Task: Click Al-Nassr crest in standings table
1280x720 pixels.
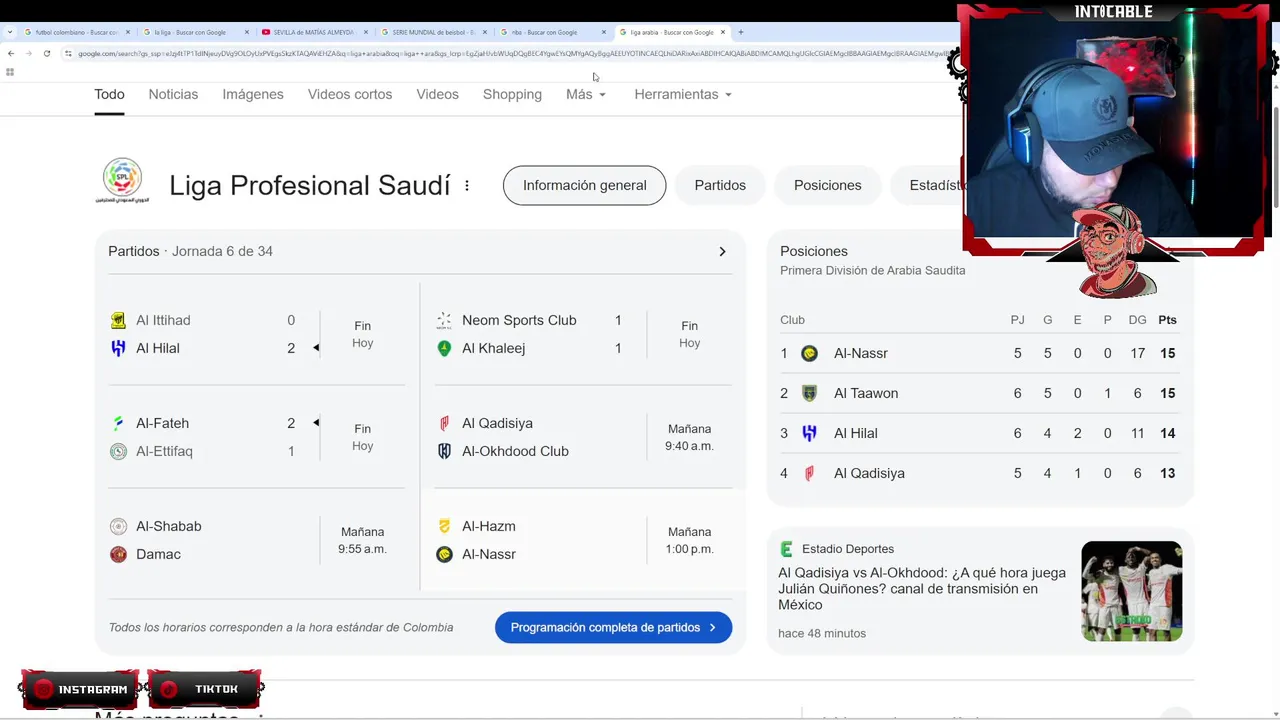Action: coord(810,353)
